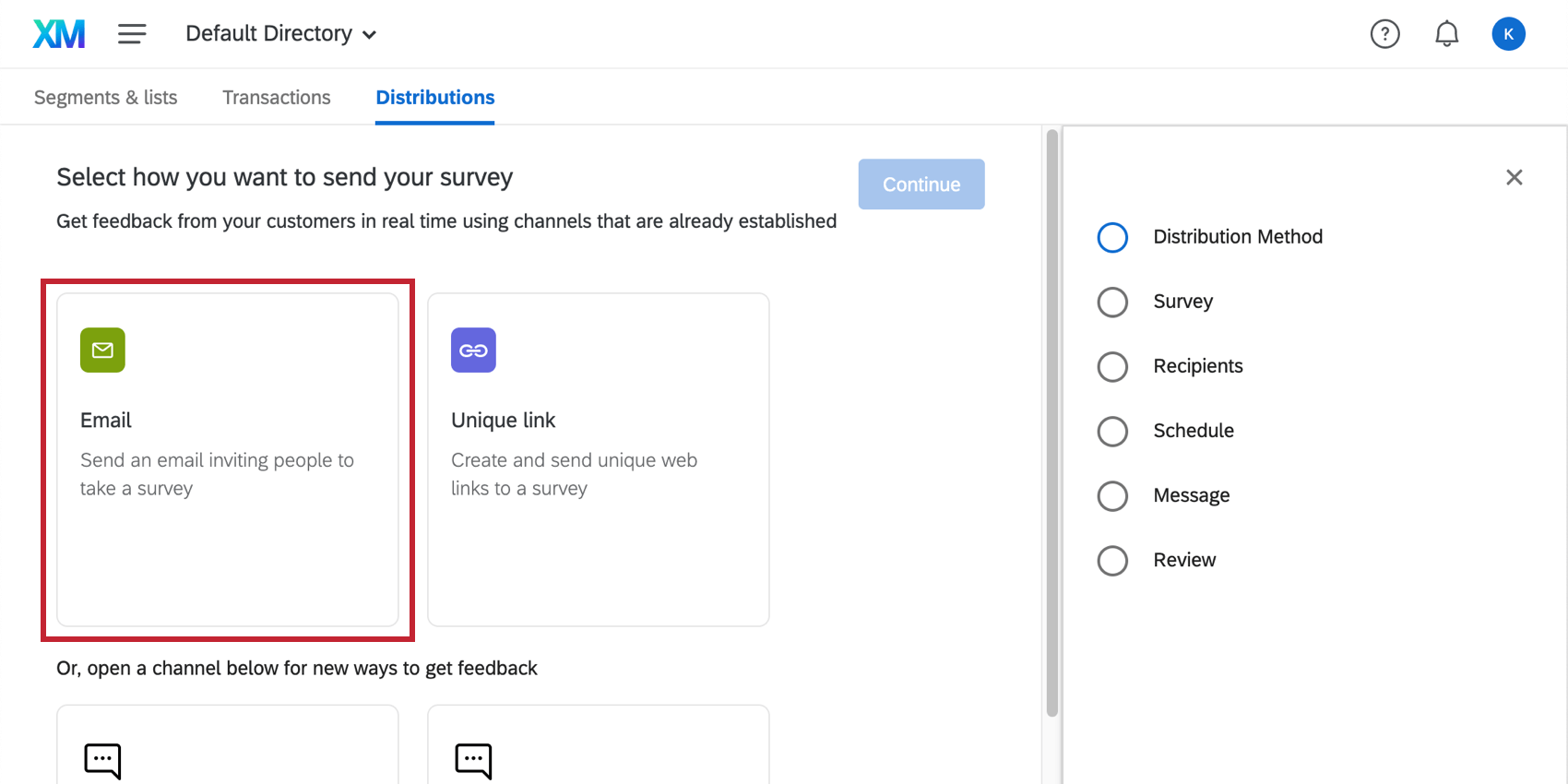Image resolution: width=1568 pixels, height=784 pixels.
Task: Open the help question mark icon
Action: coord(1384,34)
